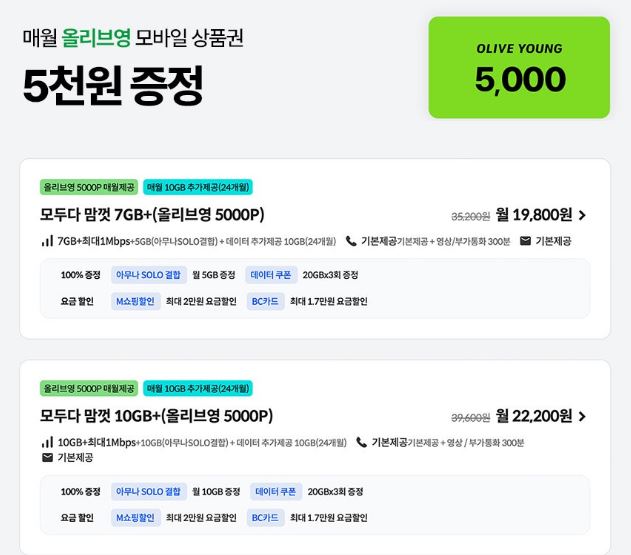Viewport: 631px width, 555px height.
Task: Click BC카드 tag in the 7GB+ plan
Action: (x=265, y=301)
